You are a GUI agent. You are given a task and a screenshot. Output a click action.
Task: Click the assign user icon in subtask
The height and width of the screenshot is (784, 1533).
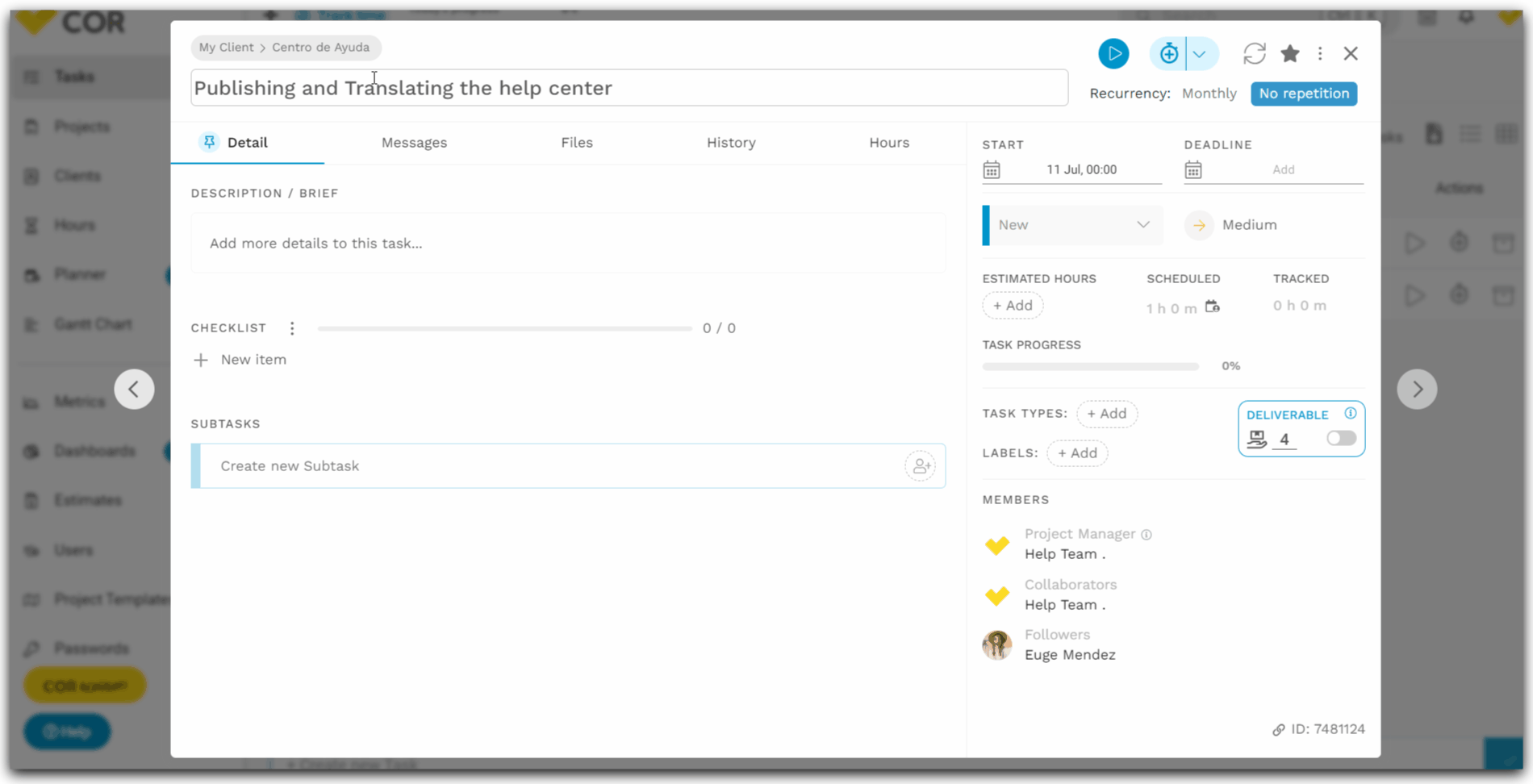pos(920,466)
